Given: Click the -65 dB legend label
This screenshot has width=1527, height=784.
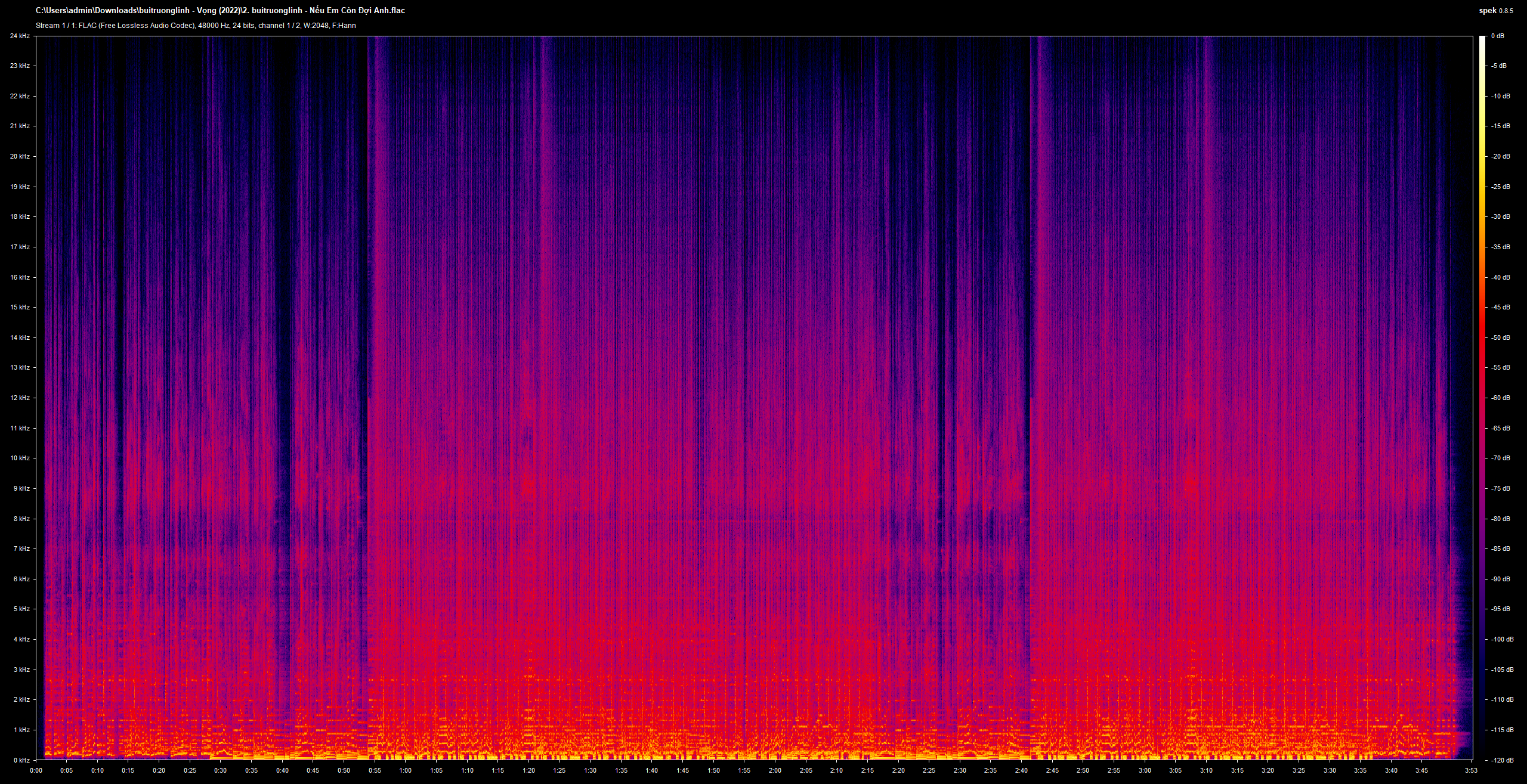Looking at the screenshot, I should 1501,428.
